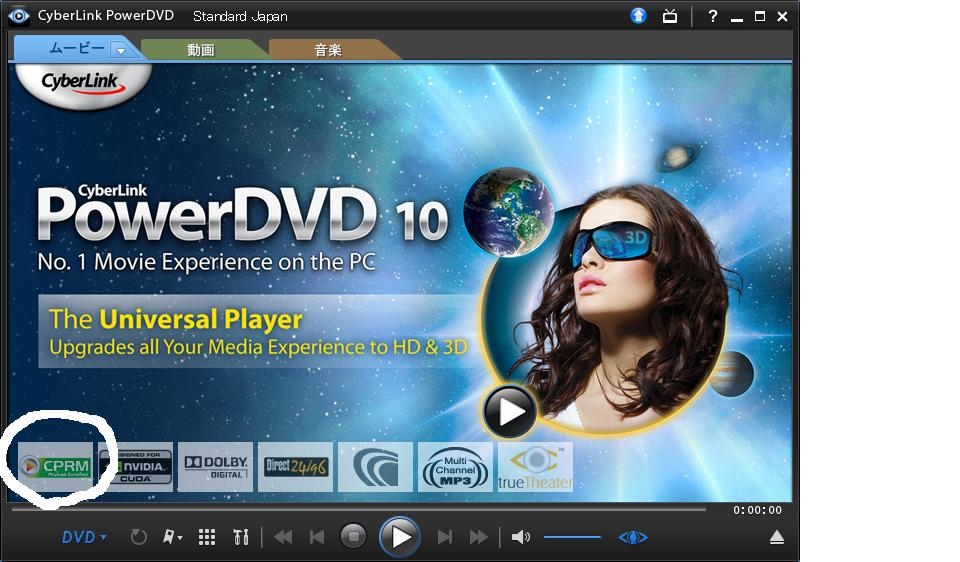Screen dimensions: 960x562
Task: Switch to the 動画 tab
Action: [x=200, y=50]
